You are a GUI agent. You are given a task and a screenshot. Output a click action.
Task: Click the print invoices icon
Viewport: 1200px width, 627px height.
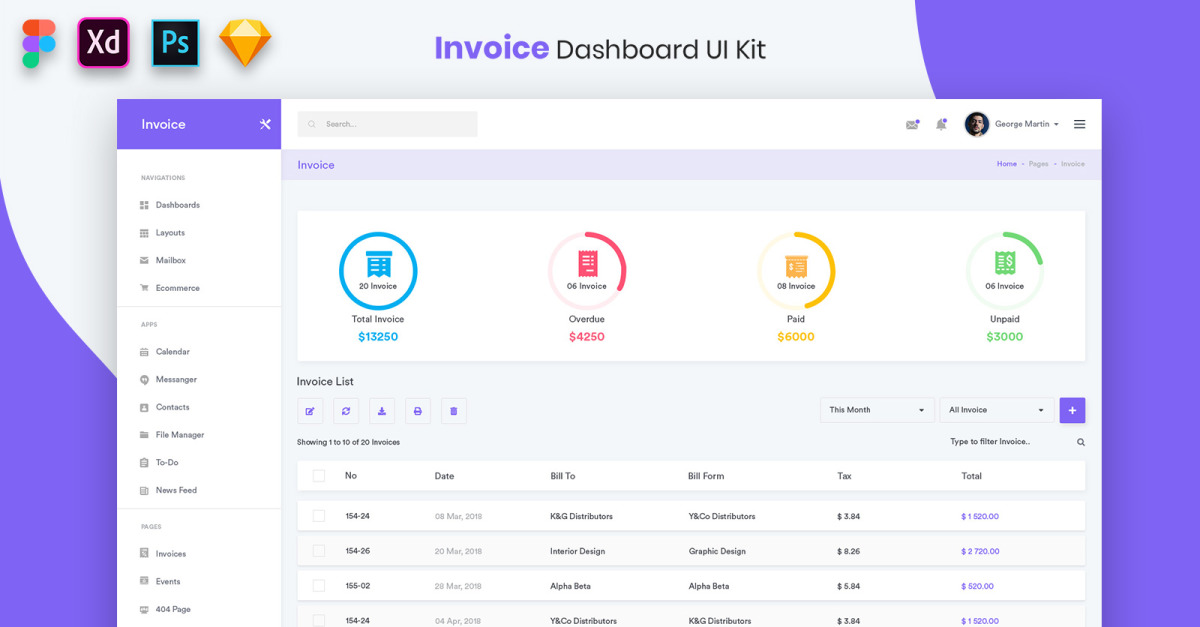[x=418, y=411]
